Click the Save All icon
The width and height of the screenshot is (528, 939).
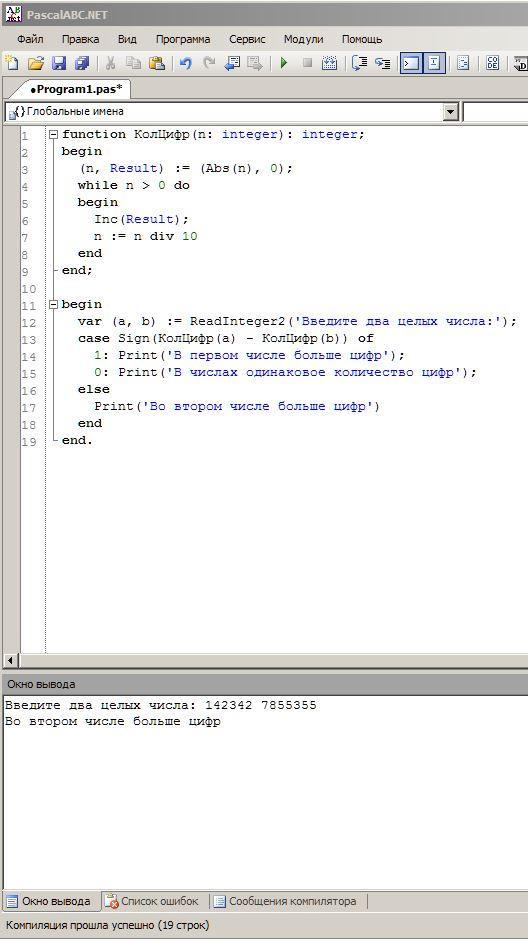coord(81,63)
